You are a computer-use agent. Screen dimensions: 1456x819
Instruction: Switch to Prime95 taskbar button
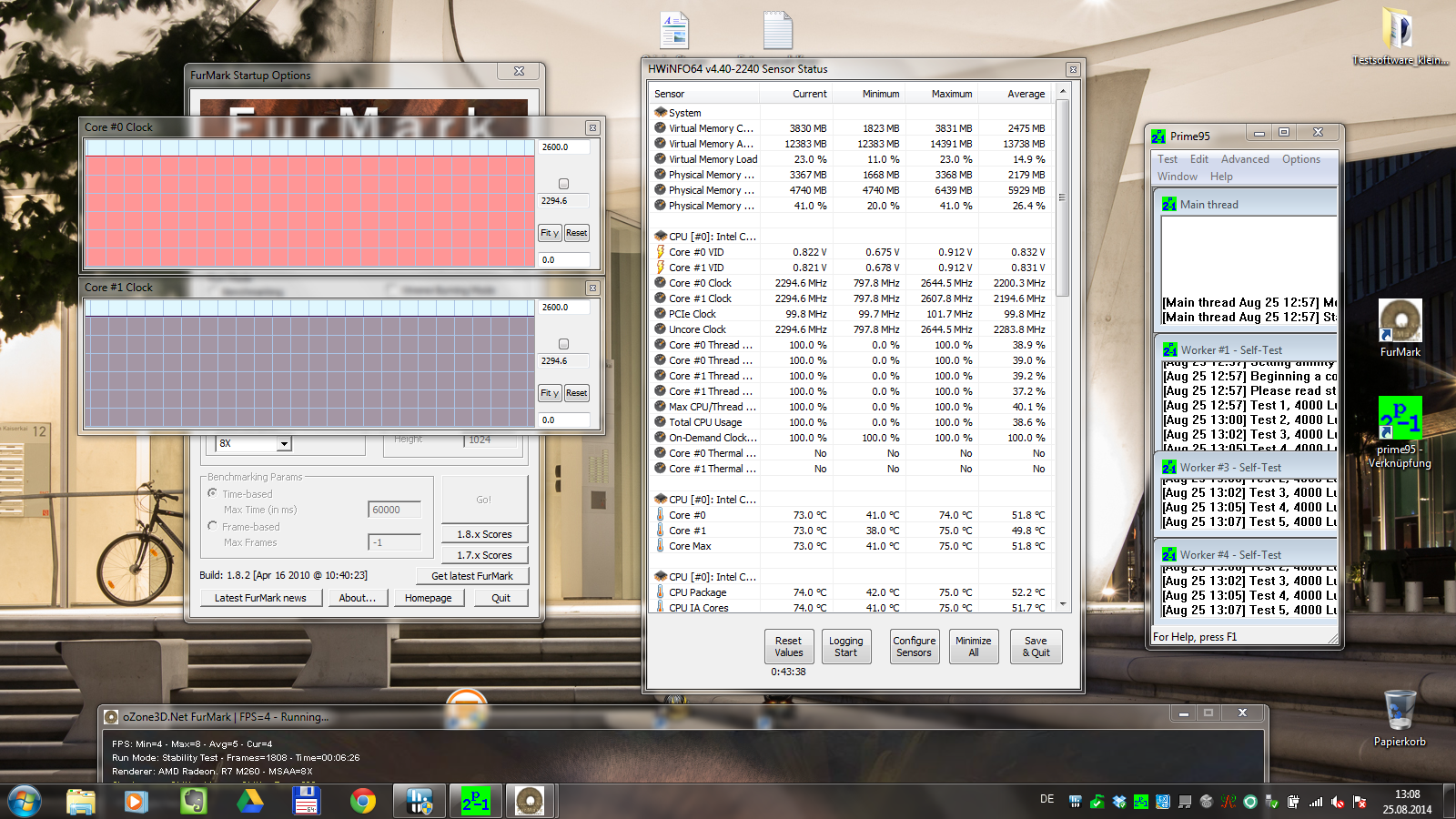[475, 801]
